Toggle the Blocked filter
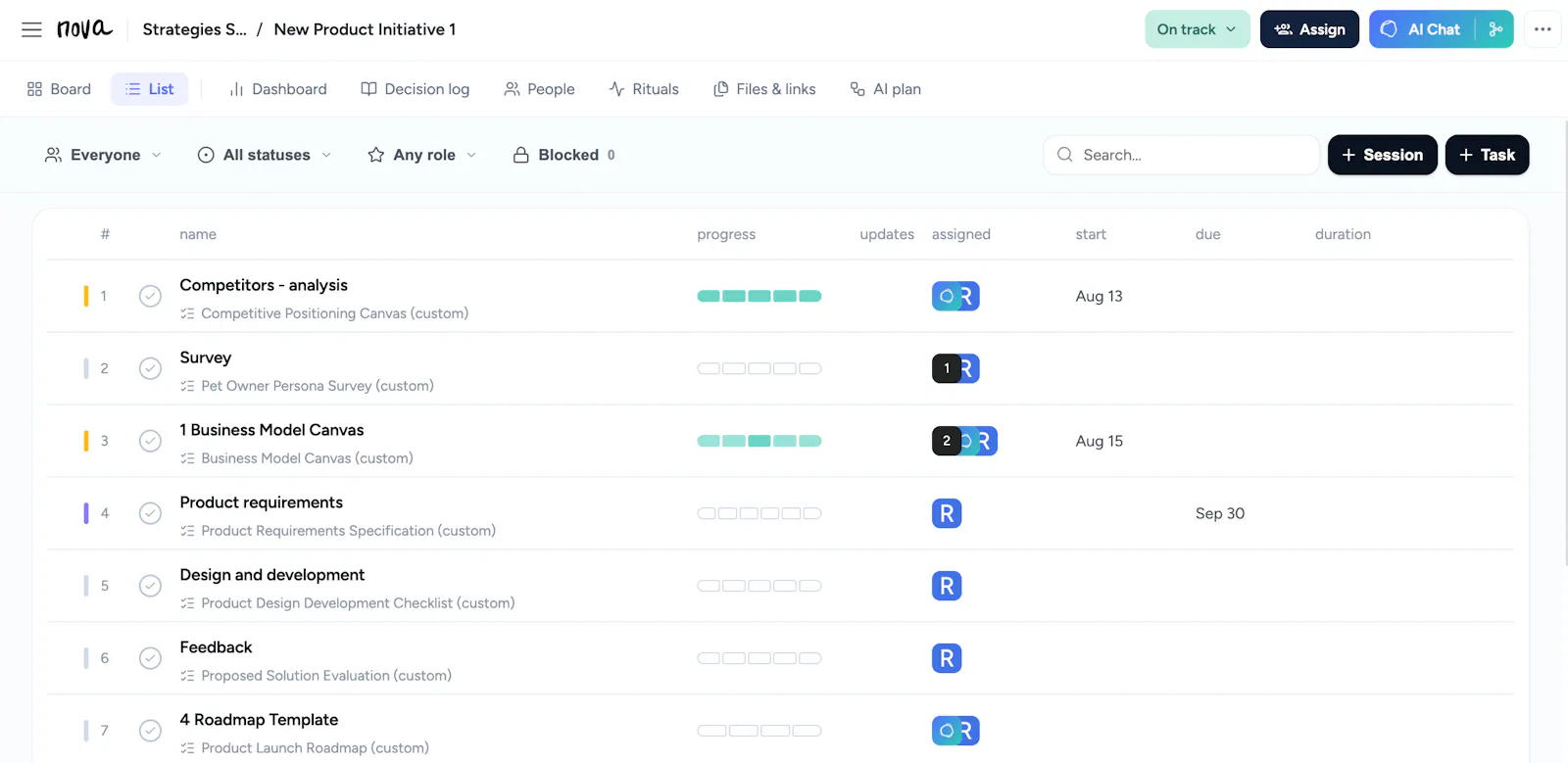 [564, 155]
